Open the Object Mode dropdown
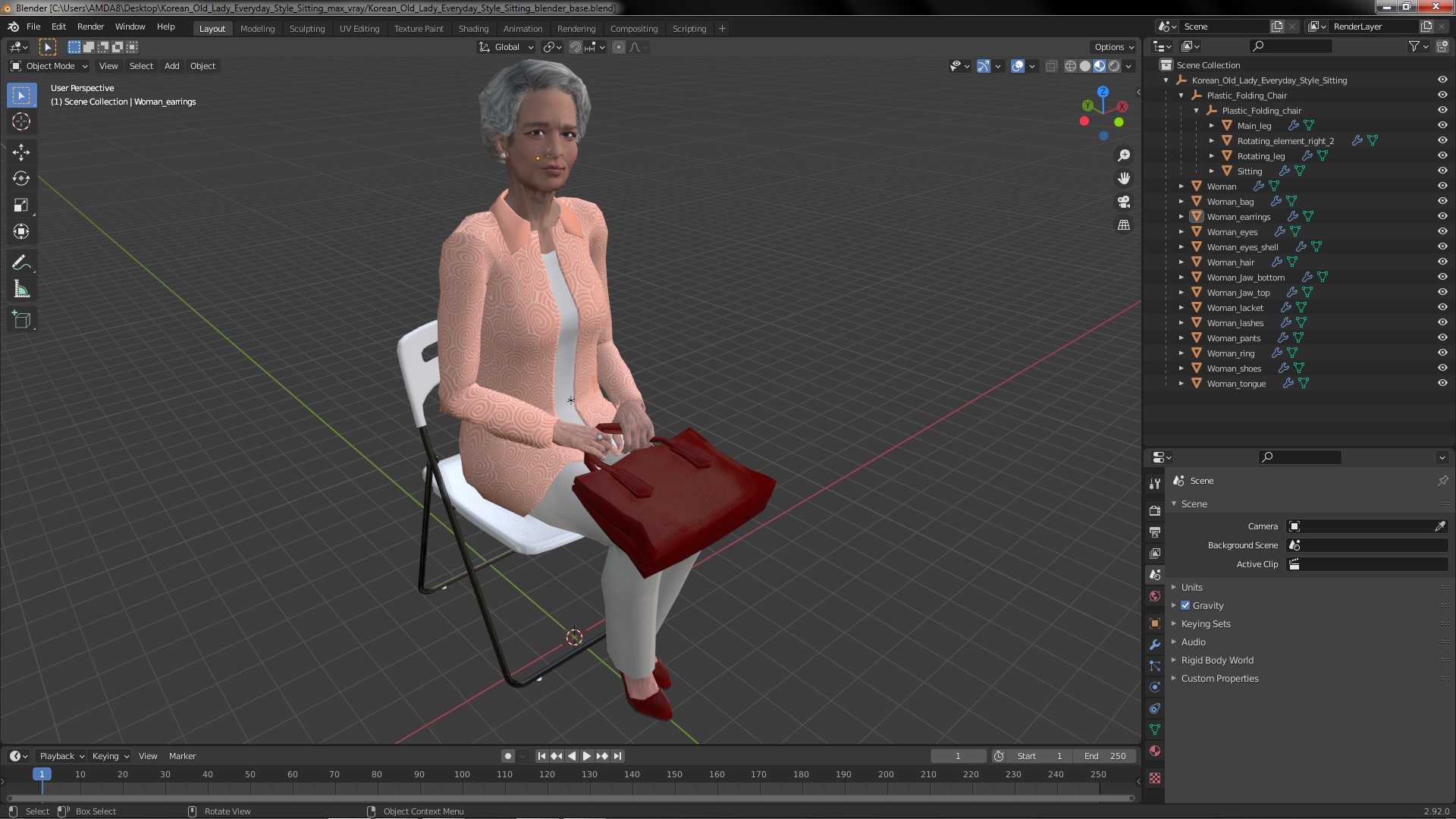The height and width of the screenshot is (819, 1456). point(49,67)
